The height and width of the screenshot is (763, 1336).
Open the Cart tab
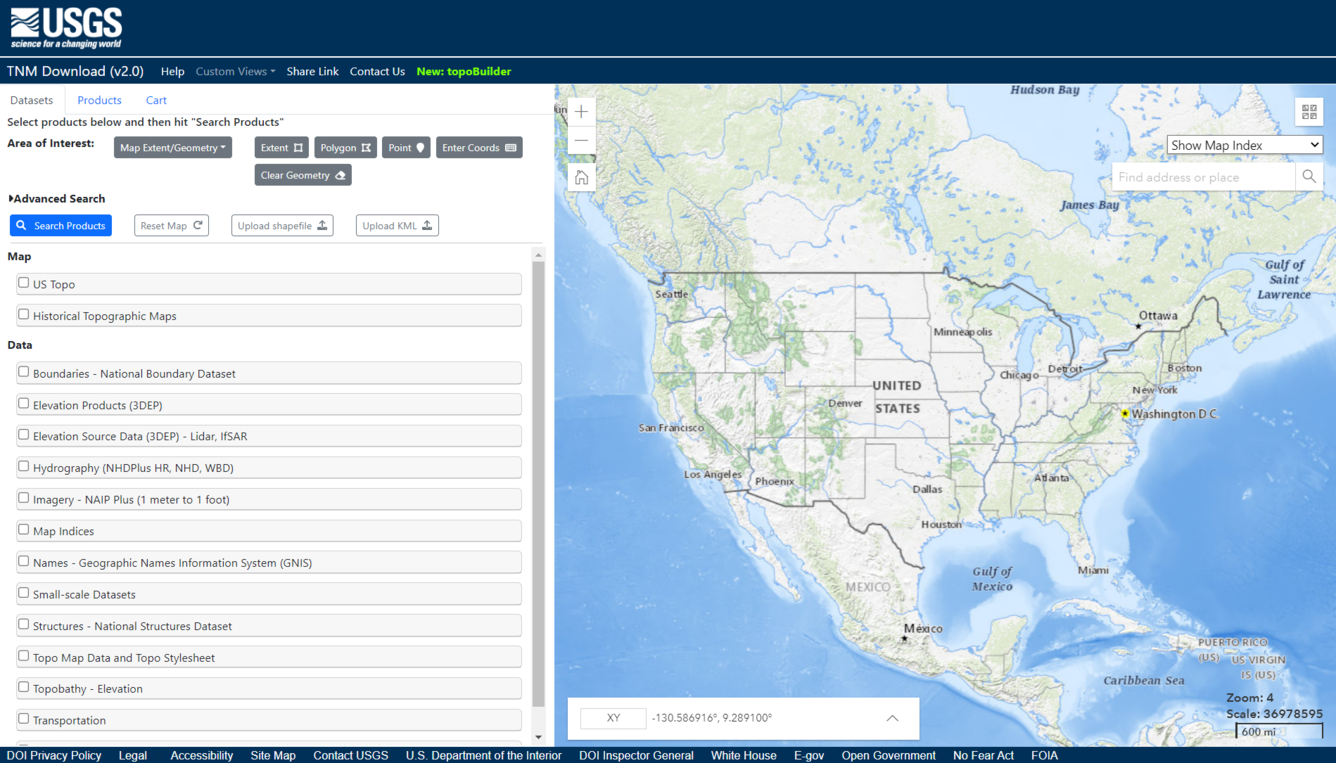click(x=156, y=100)
